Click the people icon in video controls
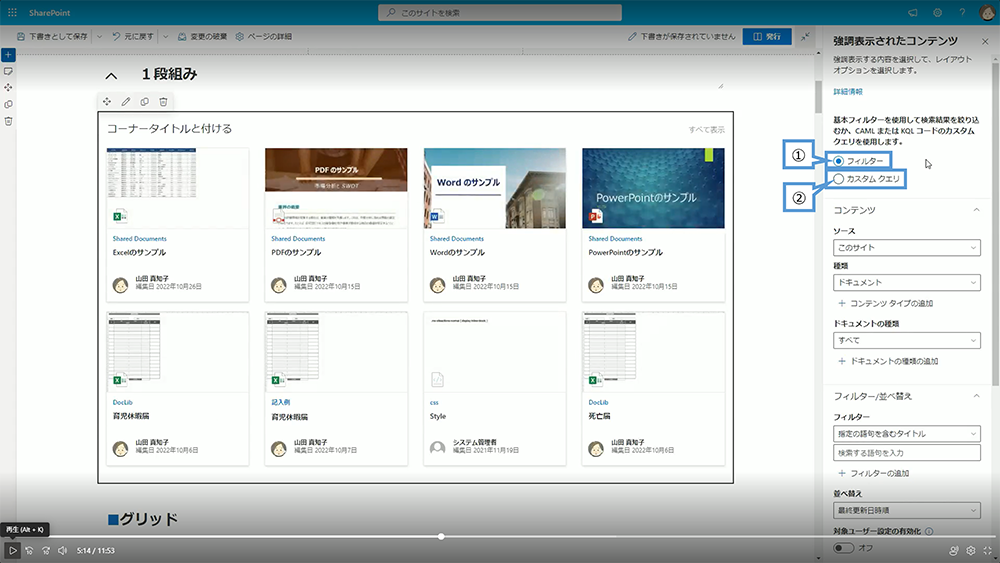Viewport: 1000px width, 563px height. [x=954, y=550]
